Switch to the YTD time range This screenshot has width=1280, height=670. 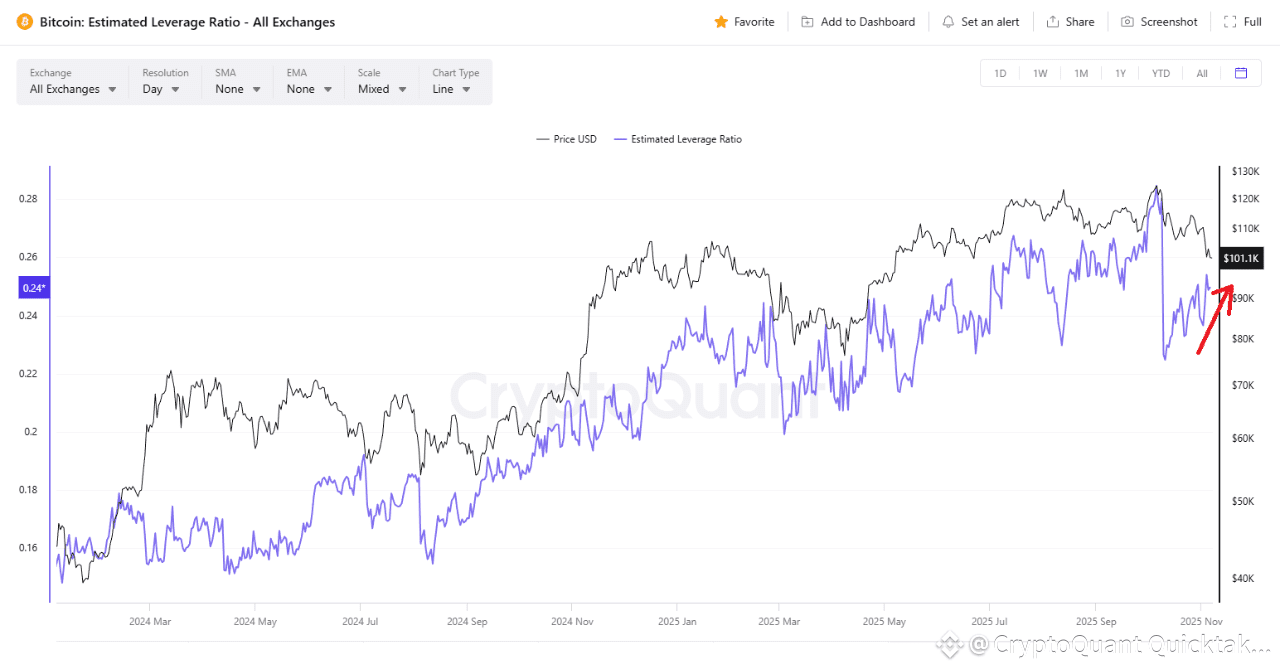pyautogui.click(x=1161, y=73)
